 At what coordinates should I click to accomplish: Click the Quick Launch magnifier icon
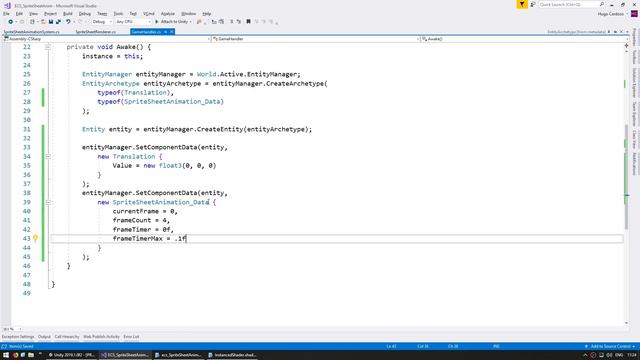602,4
